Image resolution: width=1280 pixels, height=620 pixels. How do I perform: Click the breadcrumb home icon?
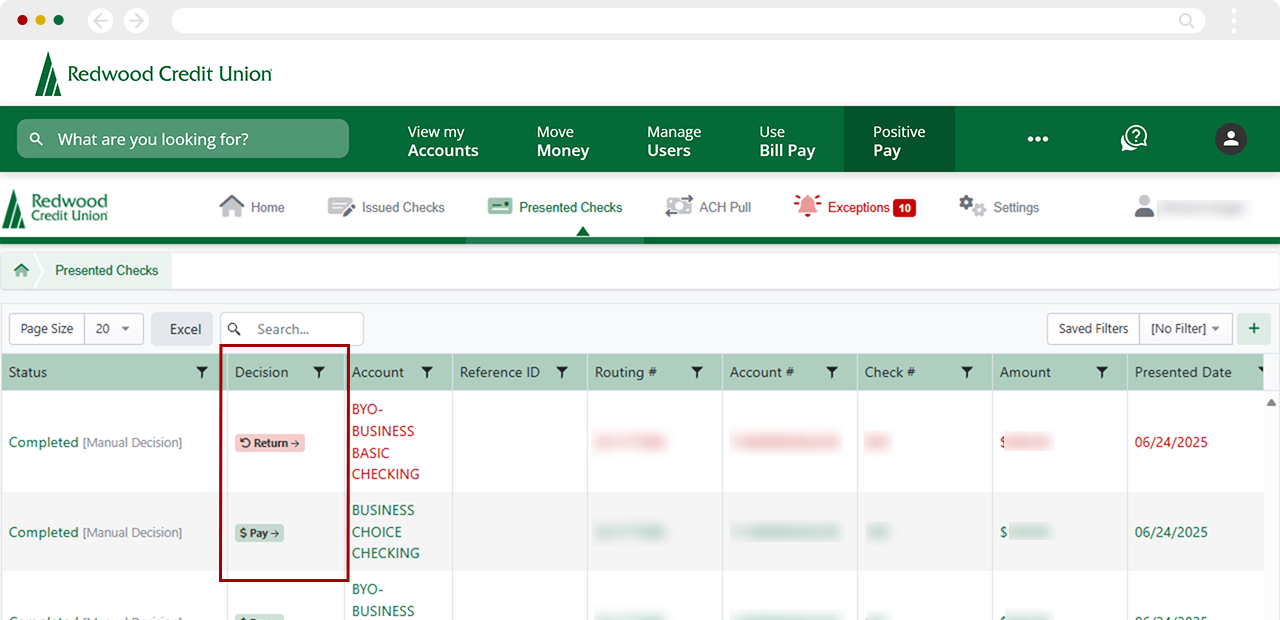point(21,270)
